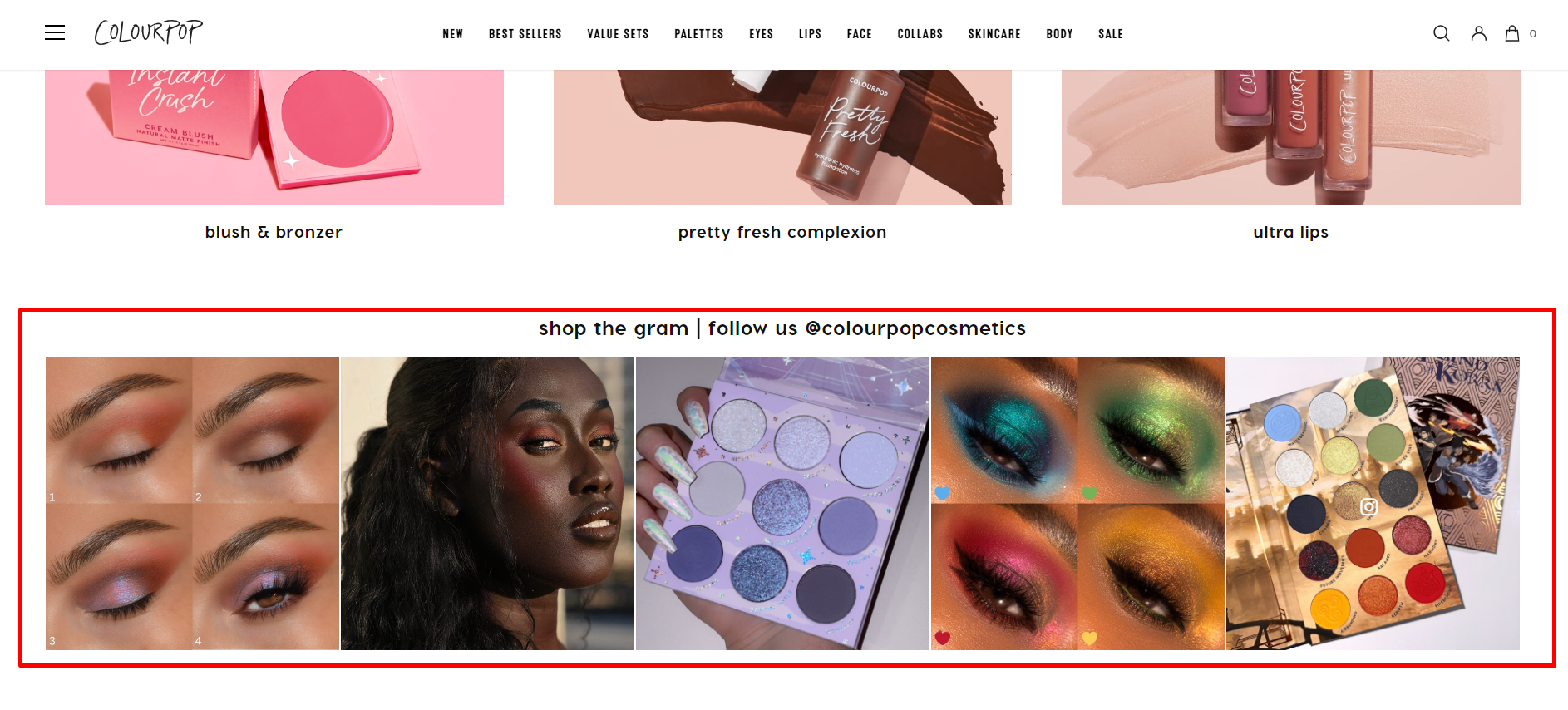Open the search magnifier icon
Image resolution: width=1568 pixels, height=710 pixels.
pyautogui.click(x=1441, y=33)
